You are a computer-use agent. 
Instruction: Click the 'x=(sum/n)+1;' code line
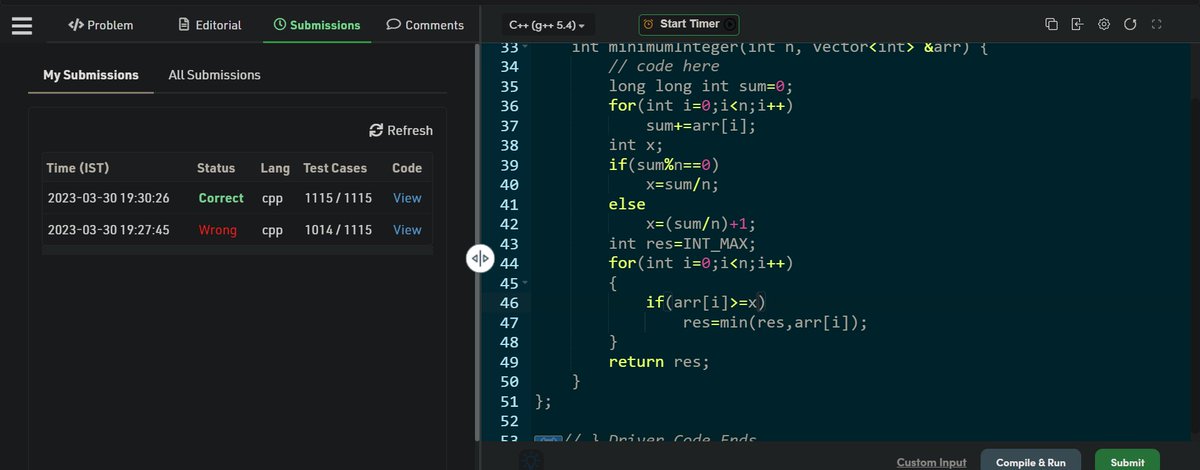[701, 224]
